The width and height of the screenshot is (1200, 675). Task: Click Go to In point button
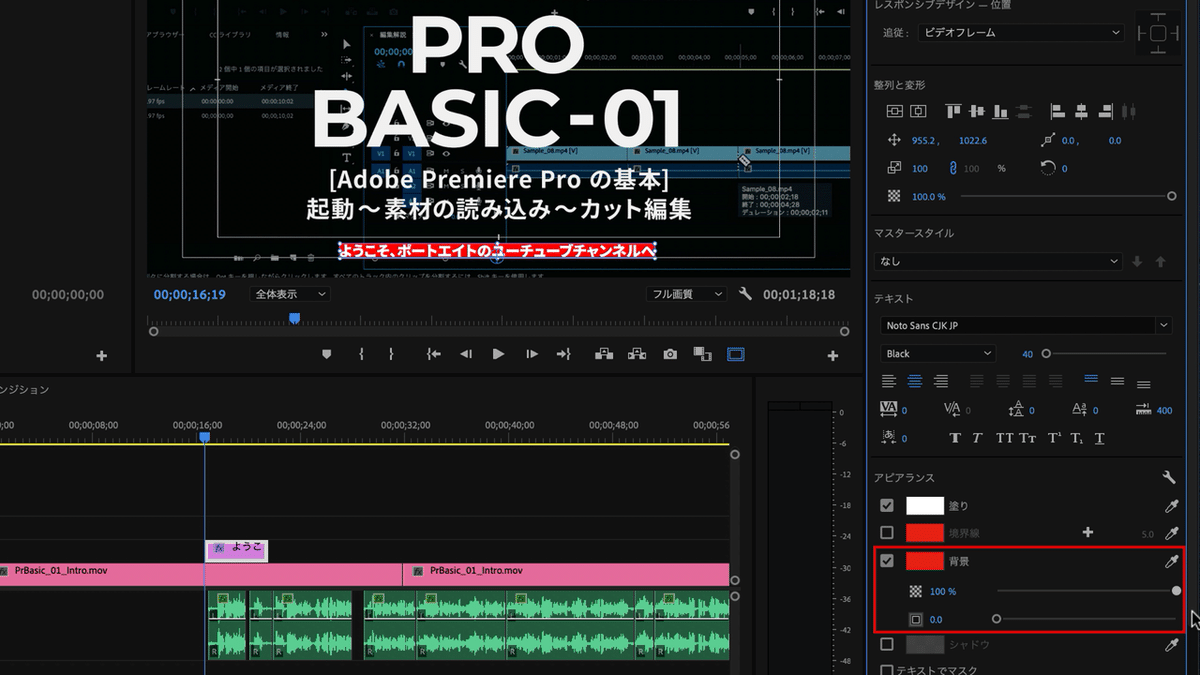[433, 354]
